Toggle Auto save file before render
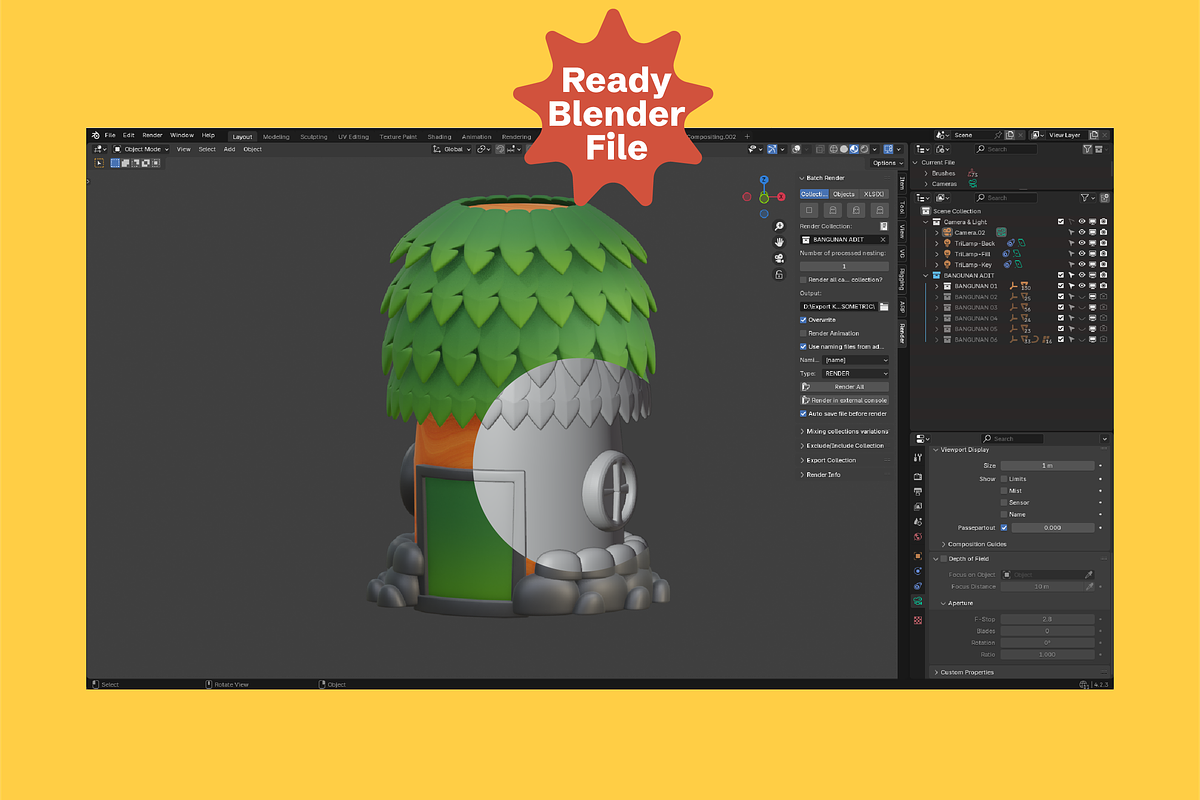Image resolution: width=1200 pixels, height=800 pixels. (x=804, y=413)
